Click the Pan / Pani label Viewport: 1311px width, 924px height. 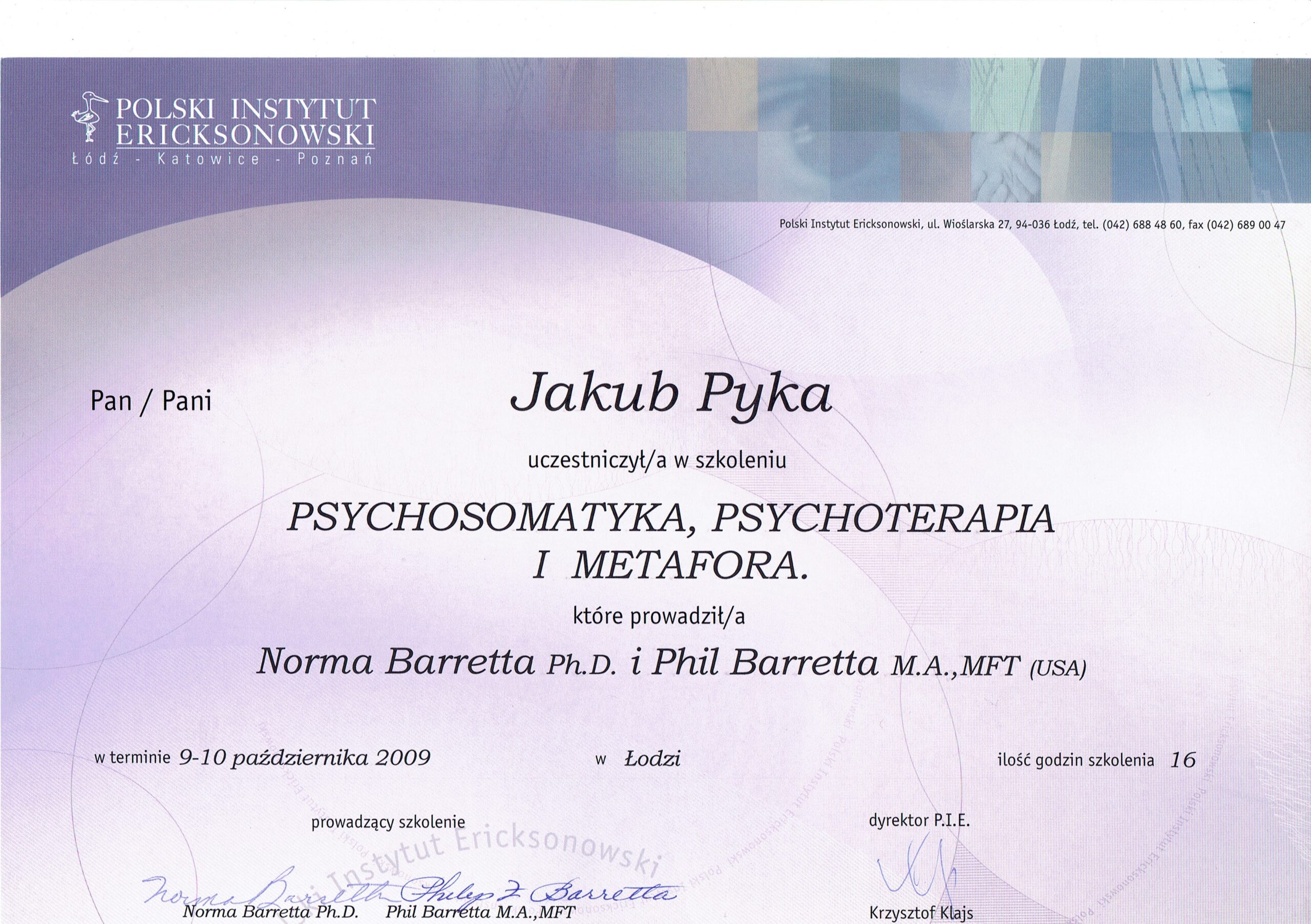pos(151,402)
